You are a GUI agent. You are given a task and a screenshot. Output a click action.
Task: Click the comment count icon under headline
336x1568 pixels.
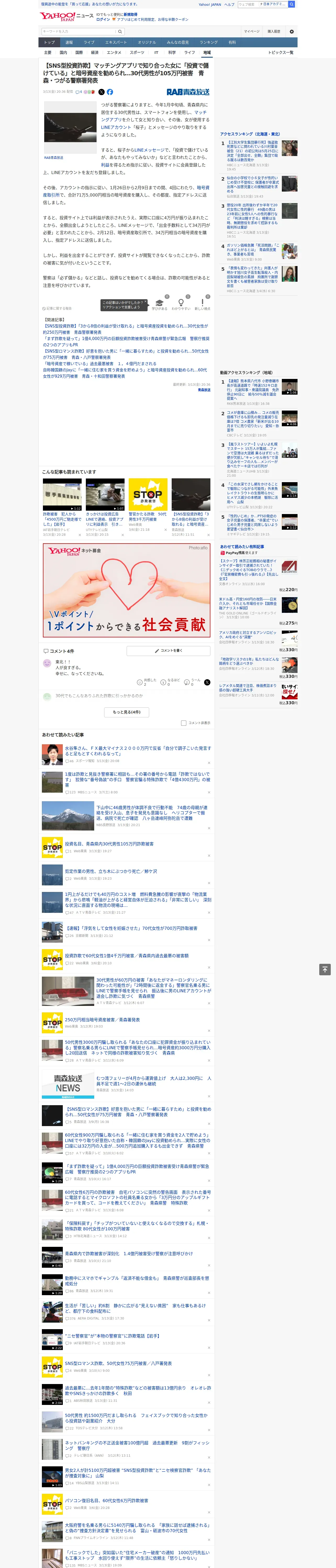tap(79, 92)
